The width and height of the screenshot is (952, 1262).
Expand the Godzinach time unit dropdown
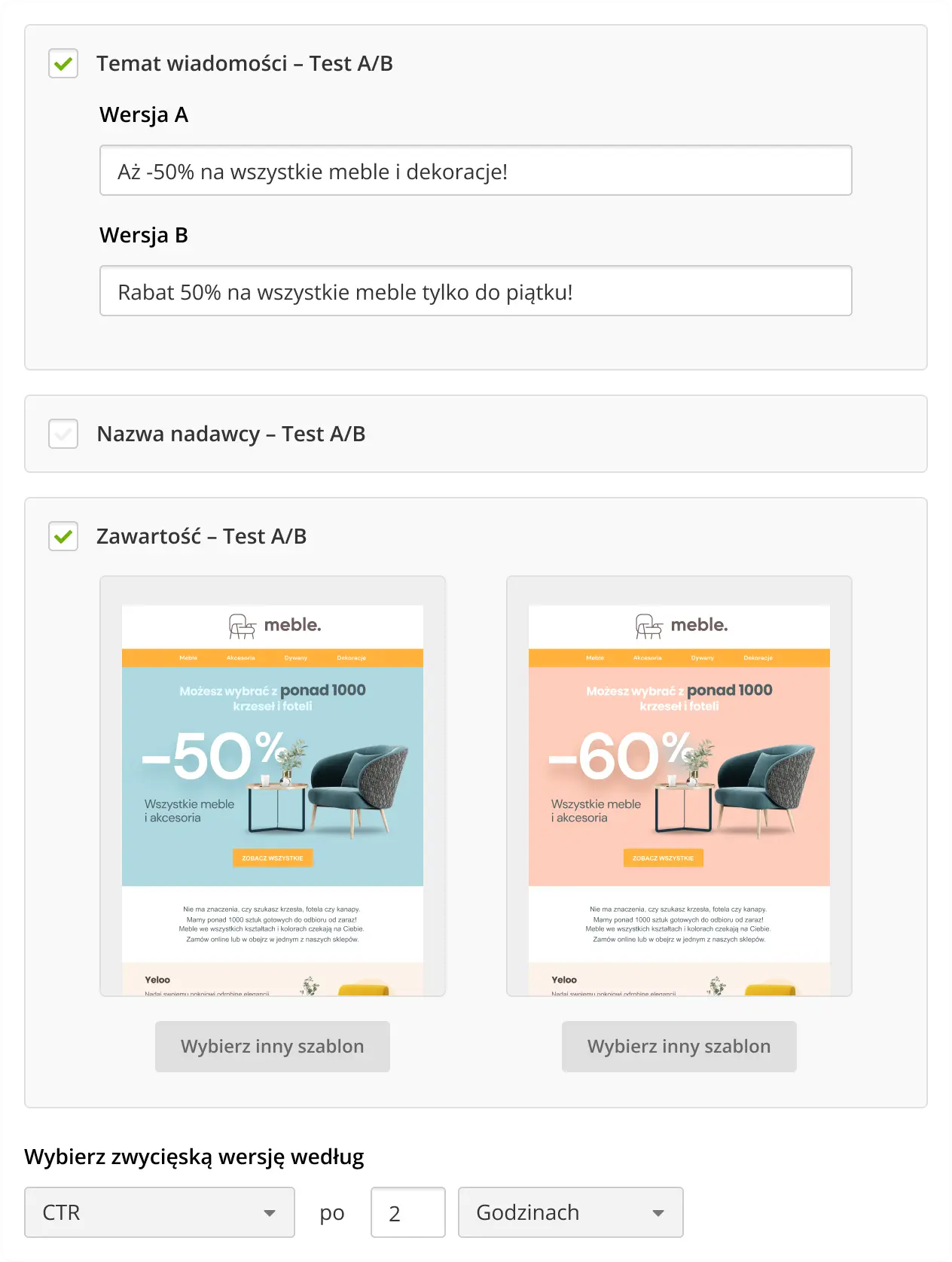(x=570, y=1212)
